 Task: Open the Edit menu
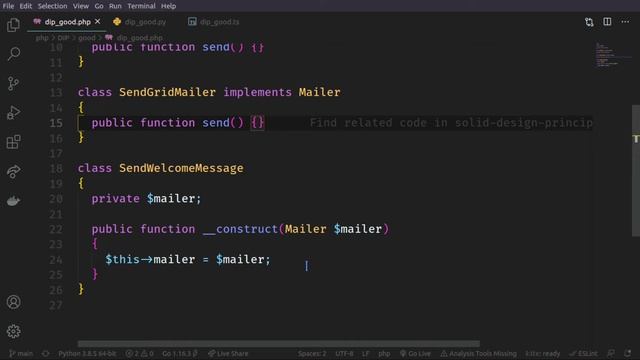[x=26, y=6]
